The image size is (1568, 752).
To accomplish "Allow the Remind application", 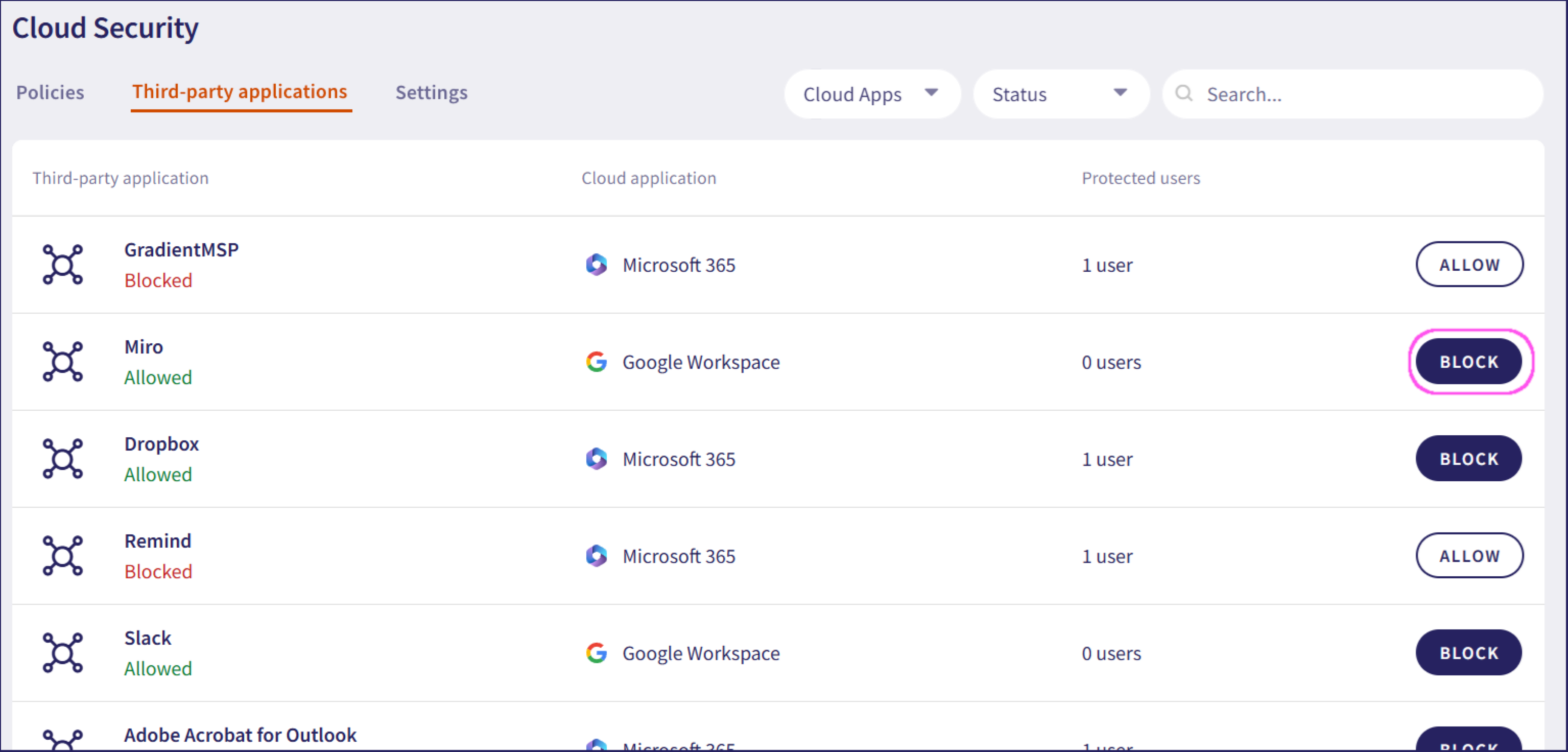I will tap(1468, 555).
